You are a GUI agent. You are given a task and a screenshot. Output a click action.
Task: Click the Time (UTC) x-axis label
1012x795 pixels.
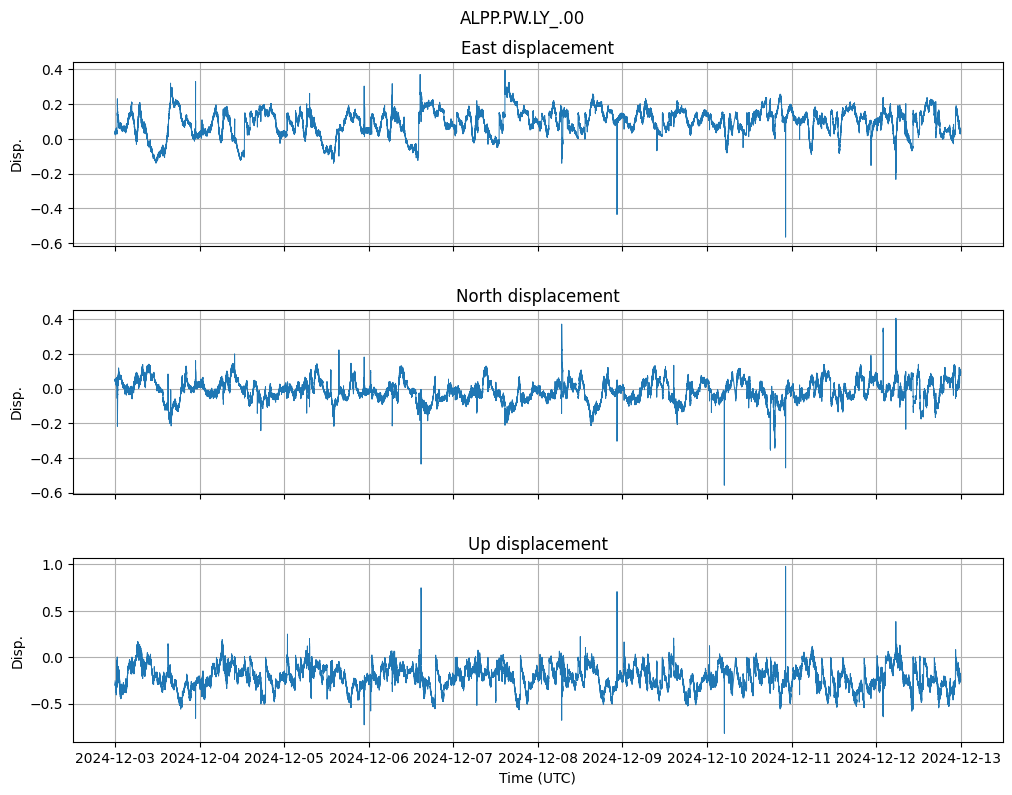tap(537, 778)
